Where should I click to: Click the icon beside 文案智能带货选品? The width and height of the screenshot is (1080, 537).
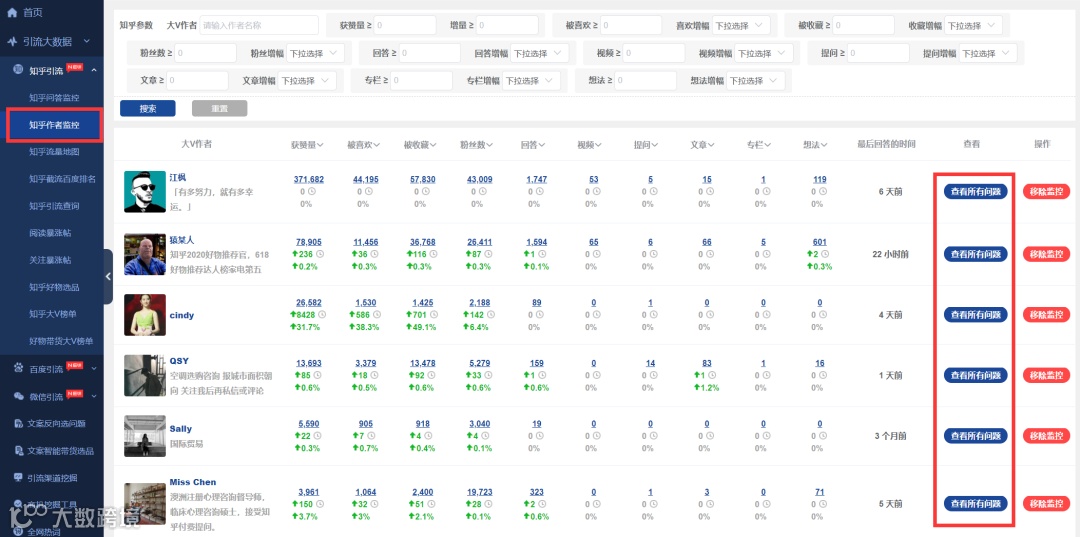click(x=19, y=451)
